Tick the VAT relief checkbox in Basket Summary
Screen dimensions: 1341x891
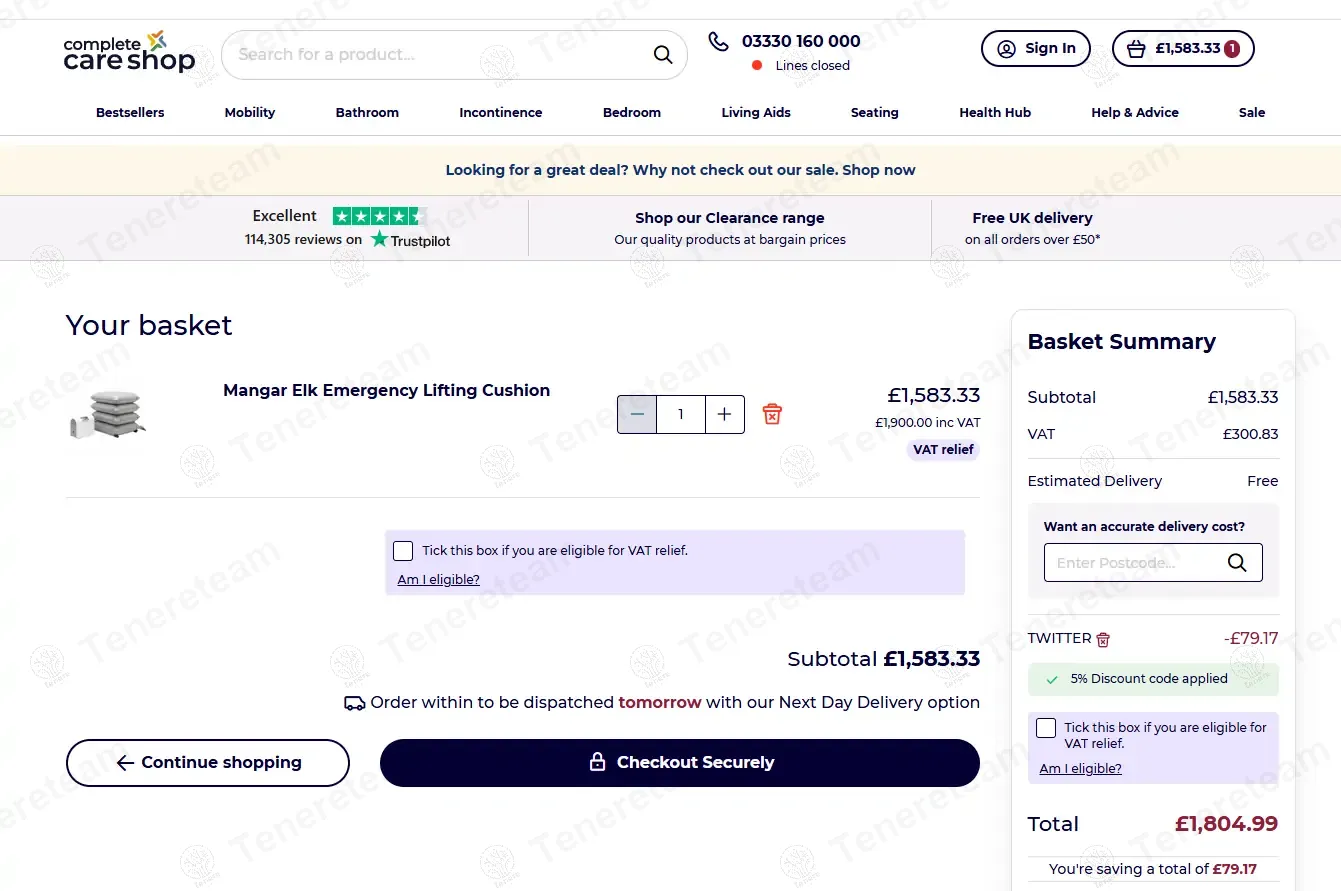tap(1046, 728)
